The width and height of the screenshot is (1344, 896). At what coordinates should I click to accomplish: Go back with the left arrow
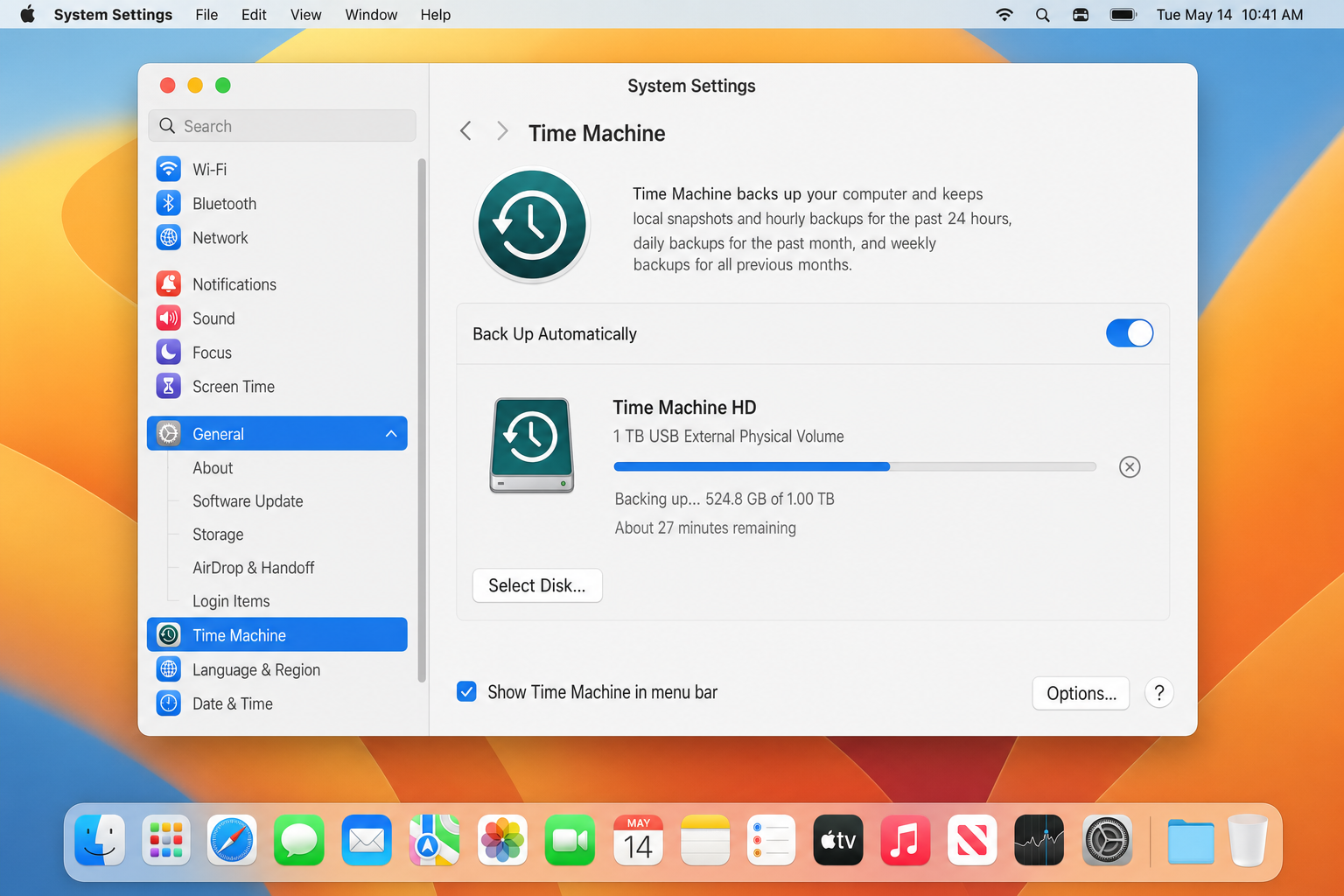pyautogui.click(x=465, y=131)
